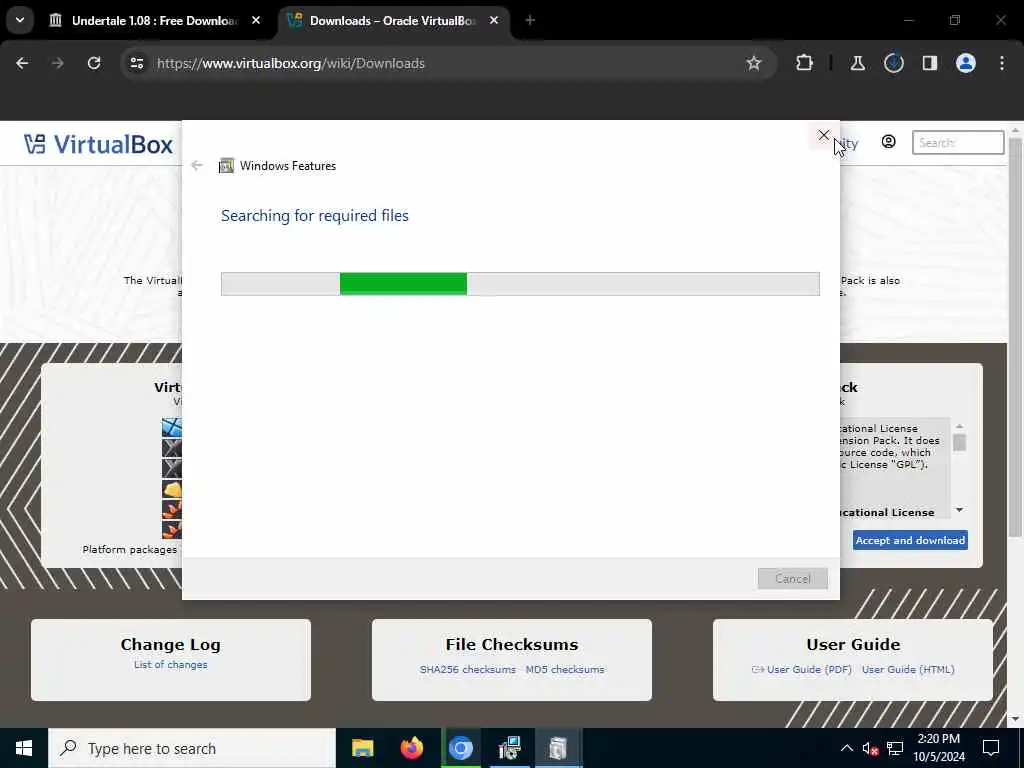Click the muted volume tray icon
Image resolution: width=1024 pixels, height=768 pixels.
click(870, 748)
